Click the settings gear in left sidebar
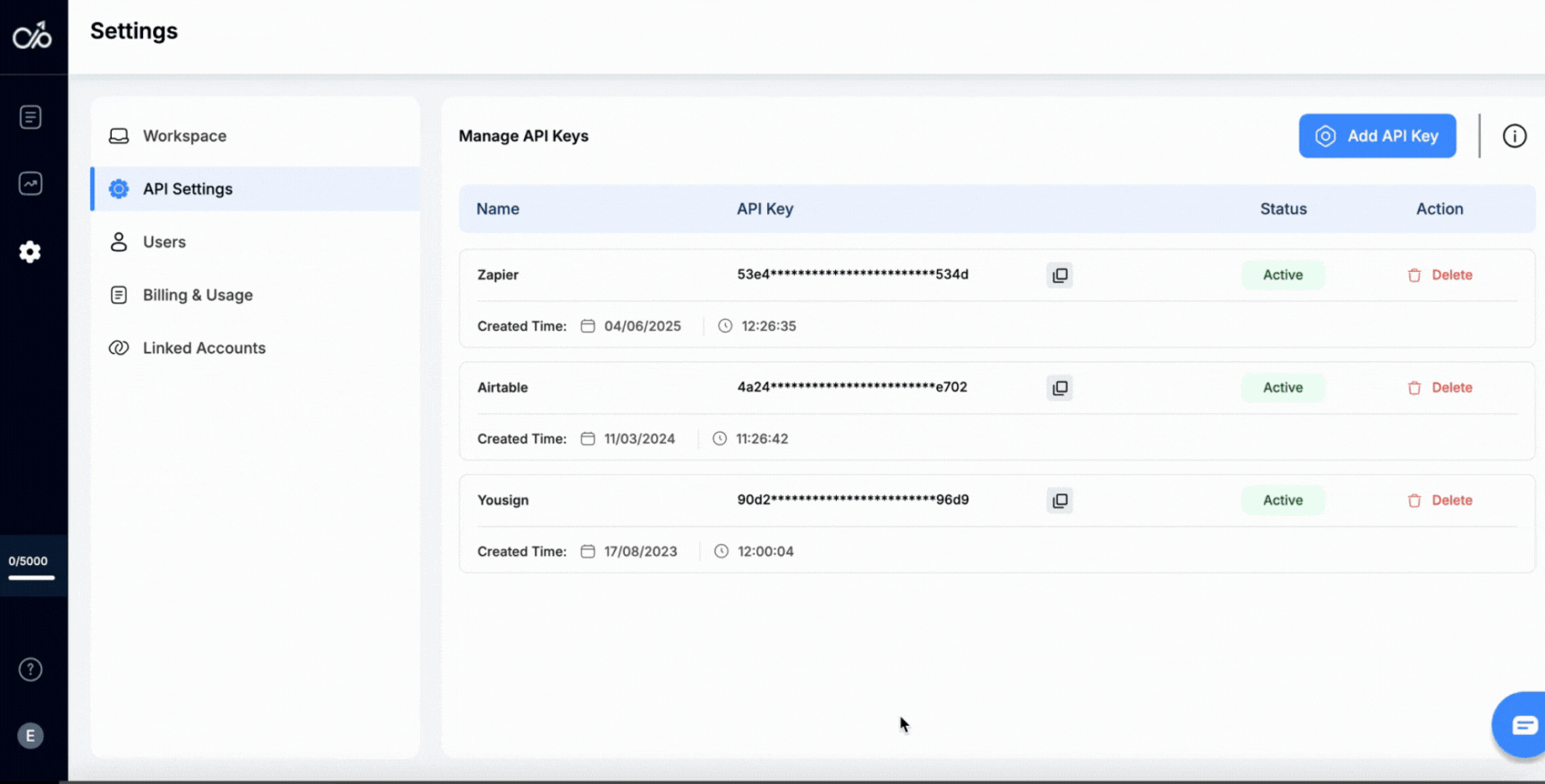The height and width of the screenshot is (784, 1545). pos(30,252)
